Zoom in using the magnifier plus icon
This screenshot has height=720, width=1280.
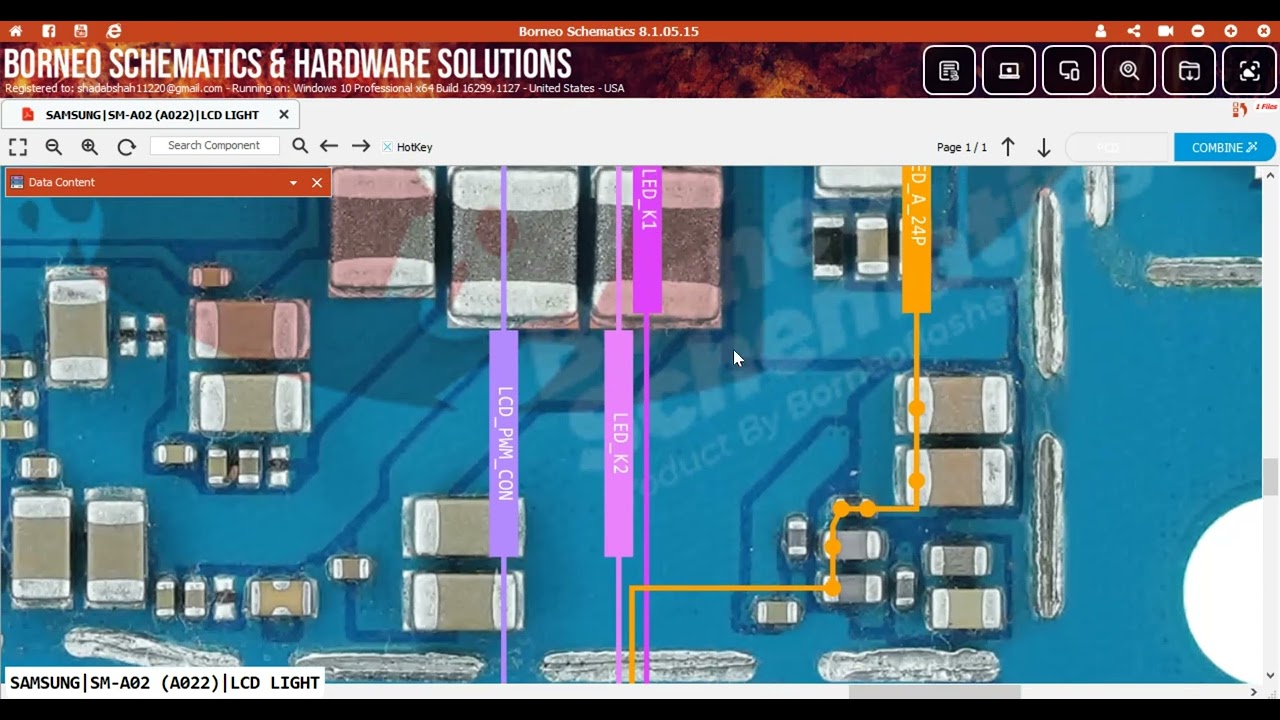coord(90,147)
